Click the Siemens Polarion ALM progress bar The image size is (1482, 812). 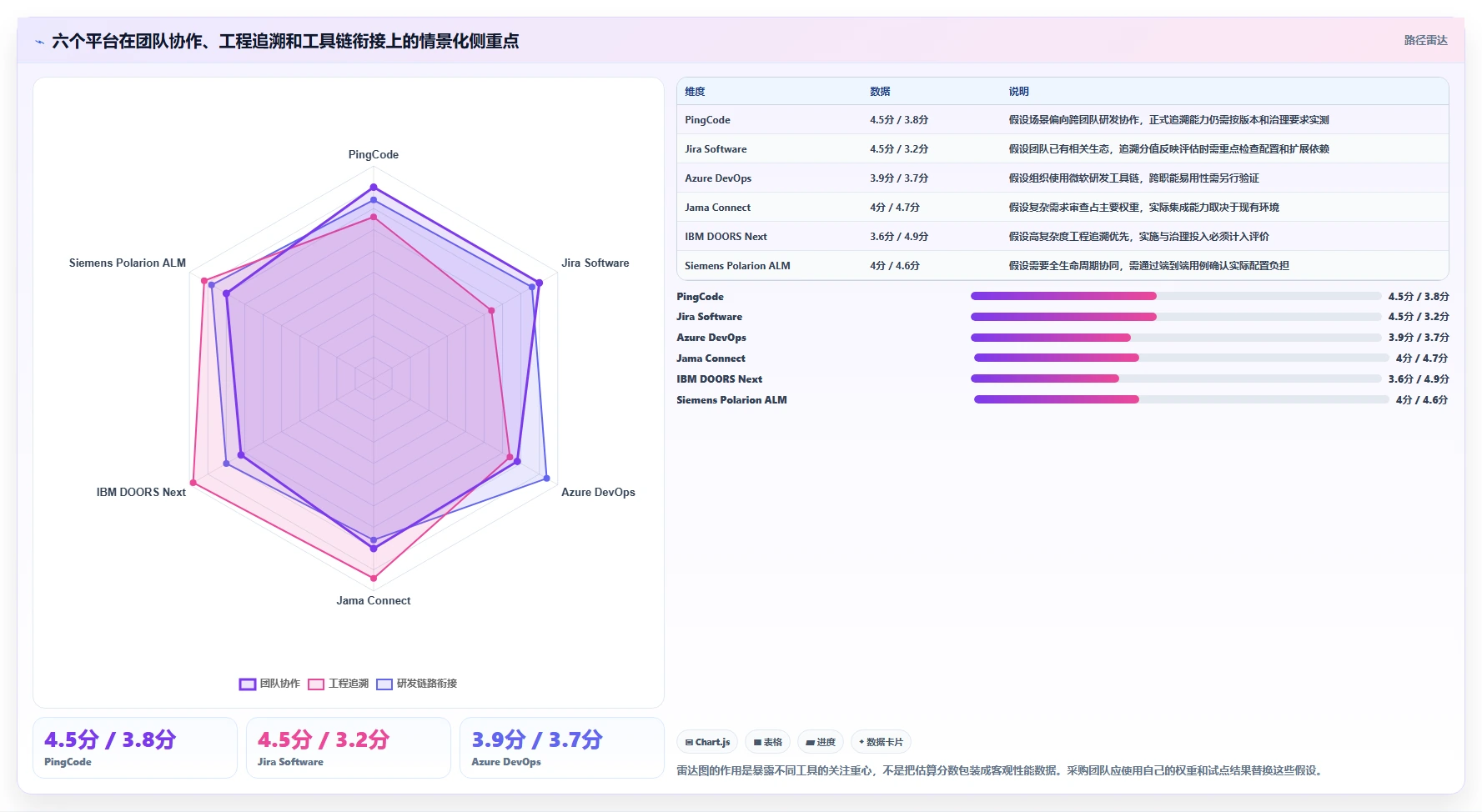click(1182, 399)
